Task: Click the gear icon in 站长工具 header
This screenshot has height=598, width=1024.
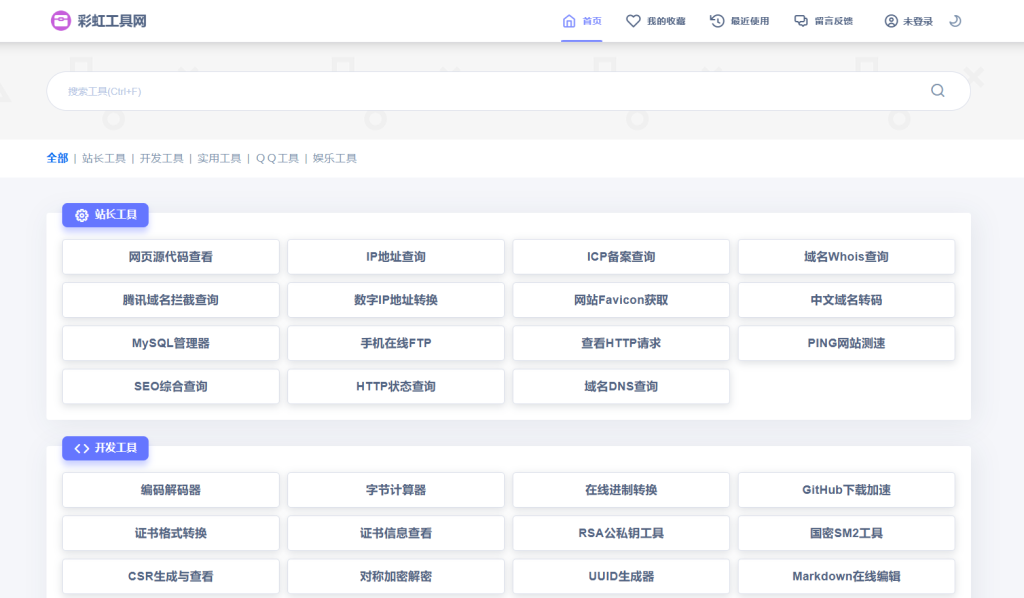Action: 82,215
